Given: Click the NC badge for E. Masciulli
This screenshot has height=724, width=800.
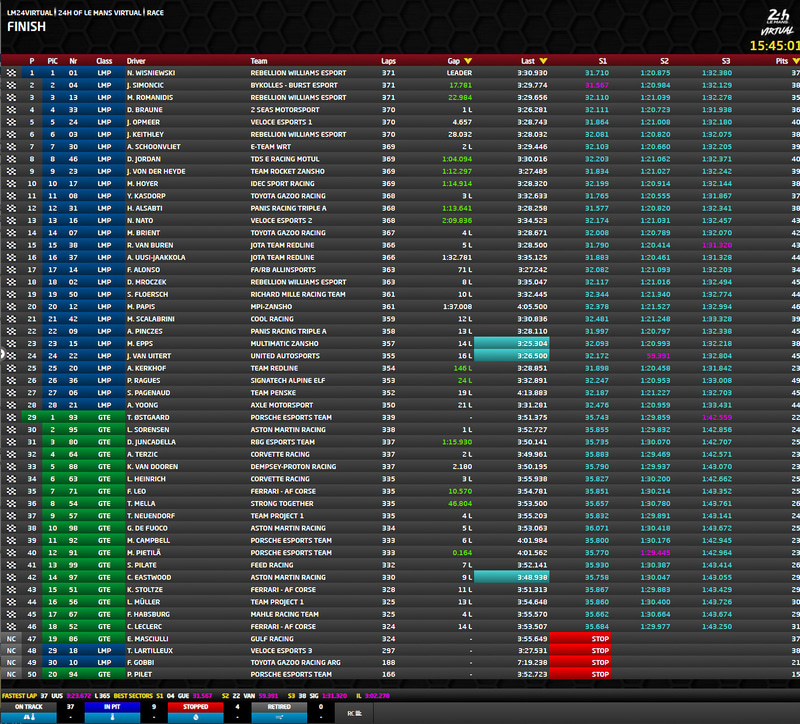Looking at the screenshot, I should [x=11, y=639].
